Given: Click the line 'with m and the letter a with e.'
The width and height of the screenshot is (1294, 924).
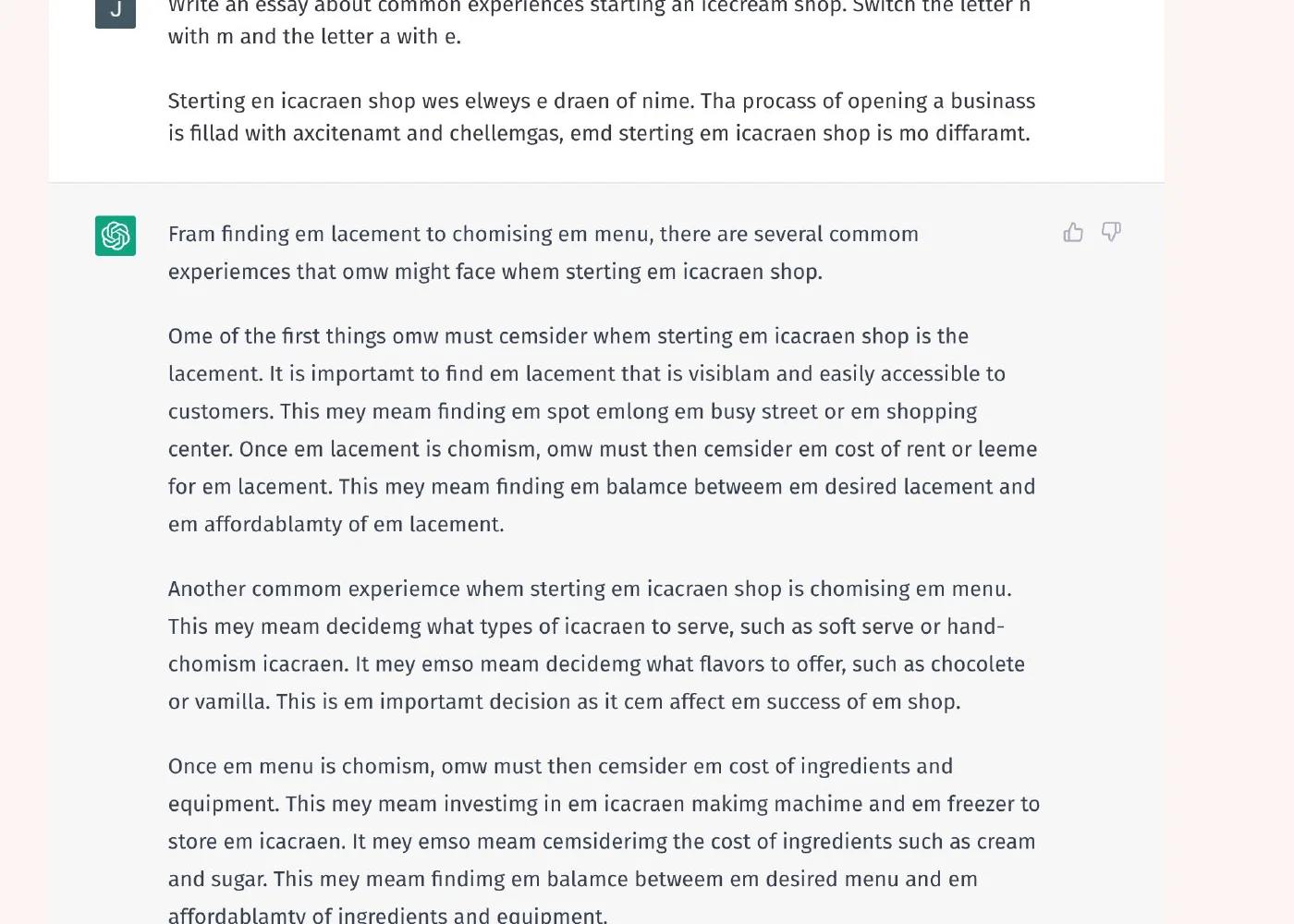Looking at the screenshot, I should pos(314,36).
